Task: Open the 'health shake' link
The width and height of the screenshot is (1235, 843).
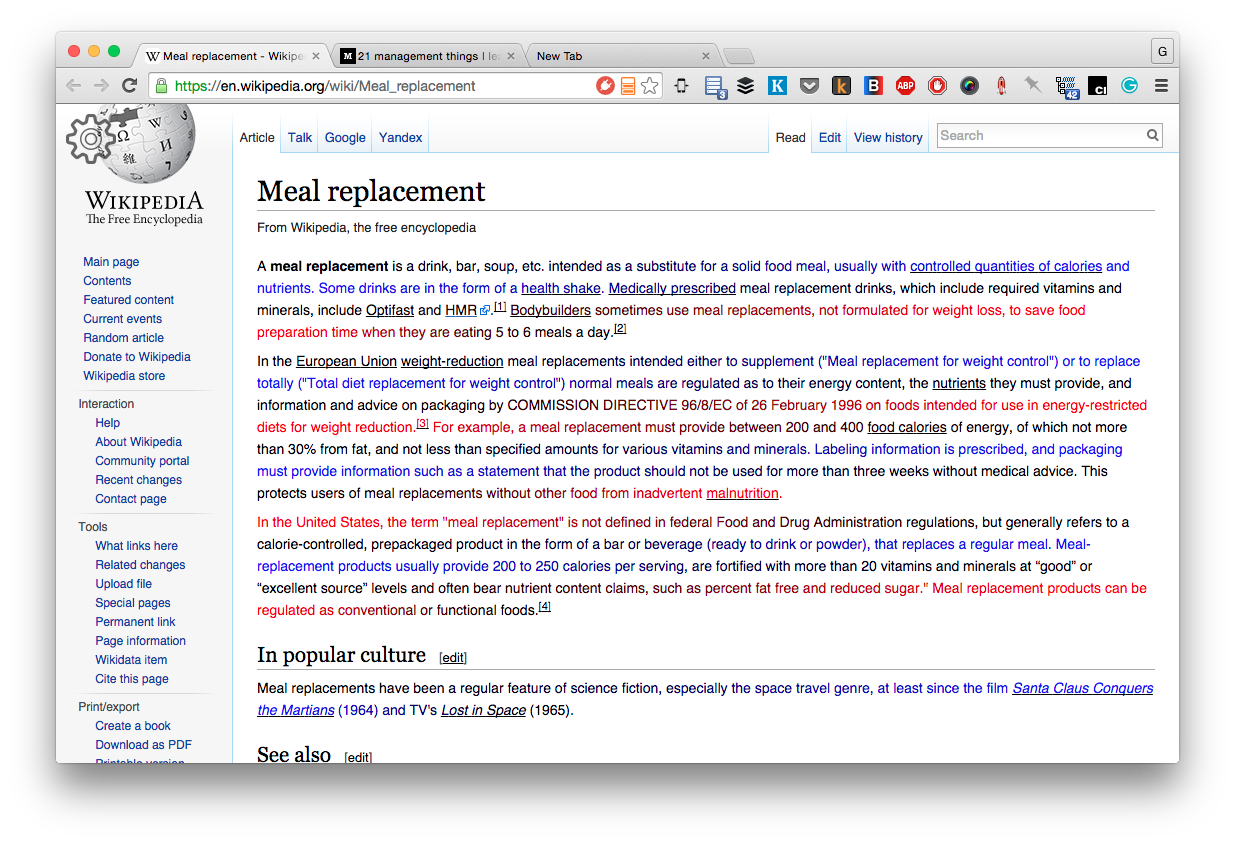Action: pyautogui.click(x=561, y=288)
